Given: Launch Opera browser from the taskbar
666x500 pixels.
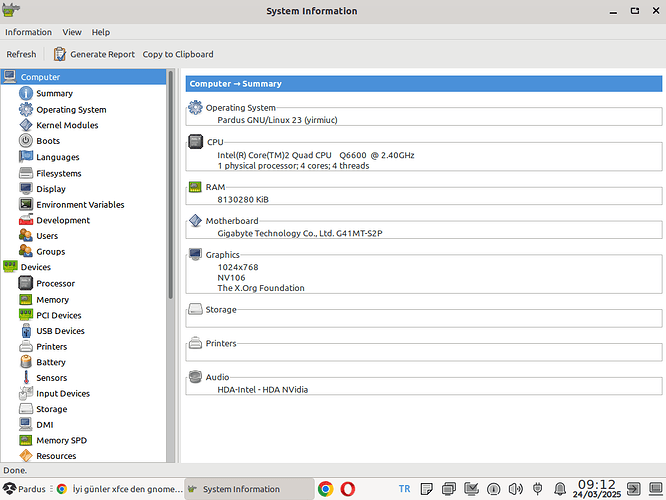Looking at the screenshot, I should pos(348,489).
